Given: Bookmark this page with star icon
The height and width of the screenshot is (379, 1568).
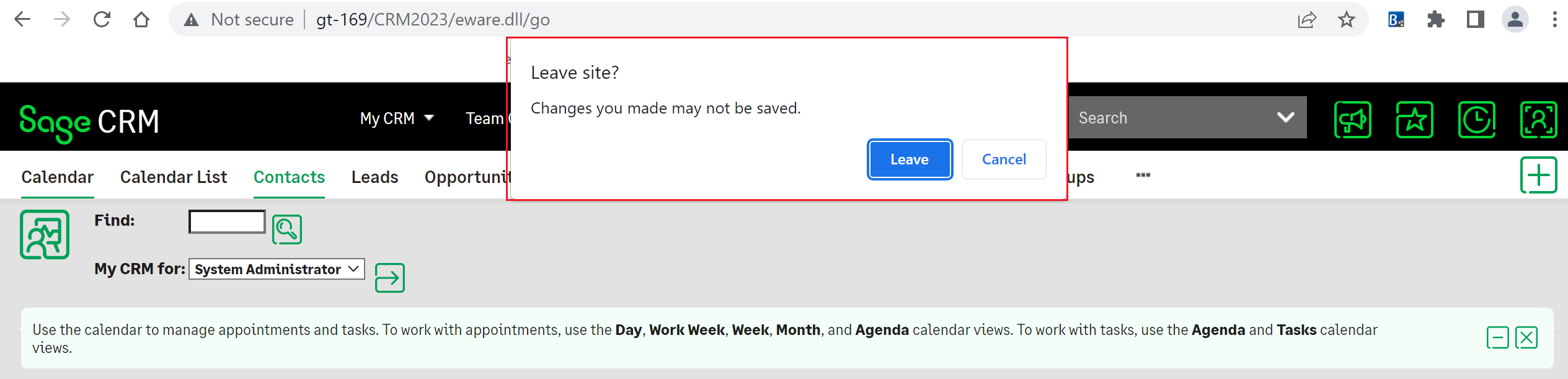Looking at the screenshot, I should (x=1346, y=20).
